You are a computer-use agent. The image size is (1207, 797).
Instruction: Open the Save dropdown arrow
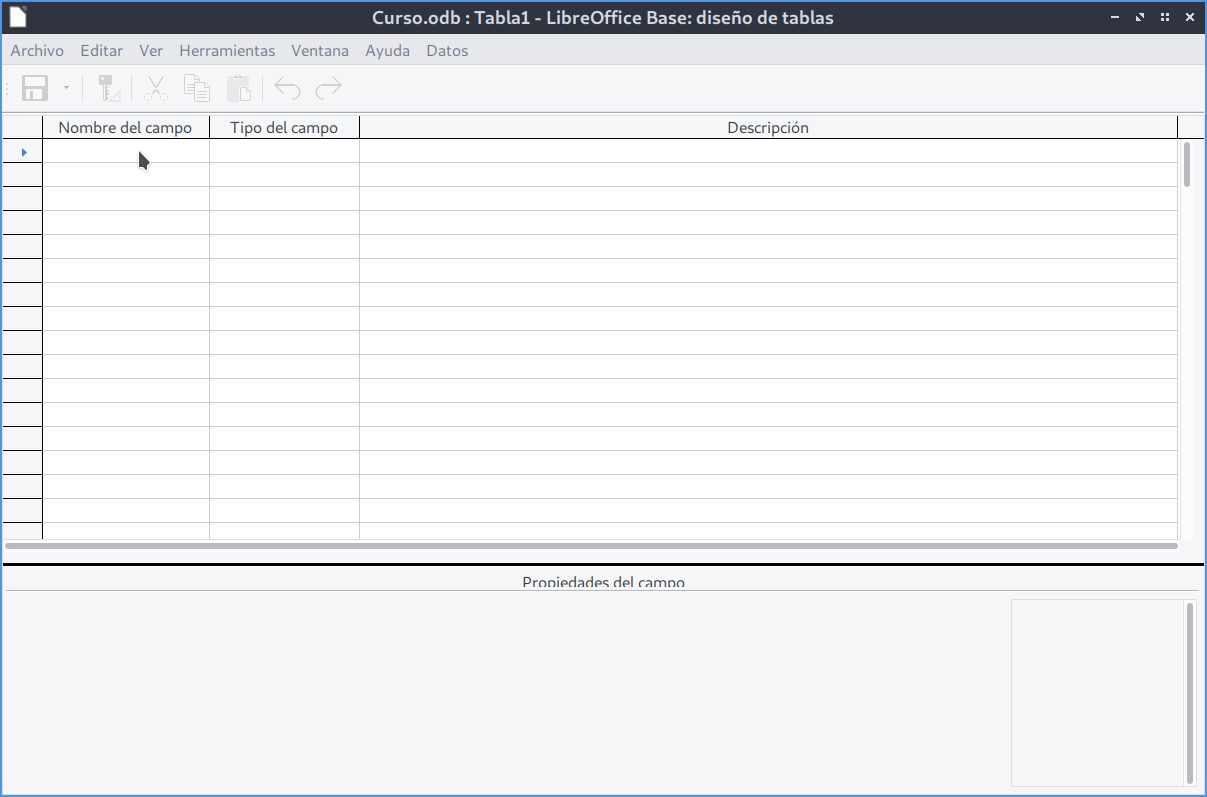[66, 88]
